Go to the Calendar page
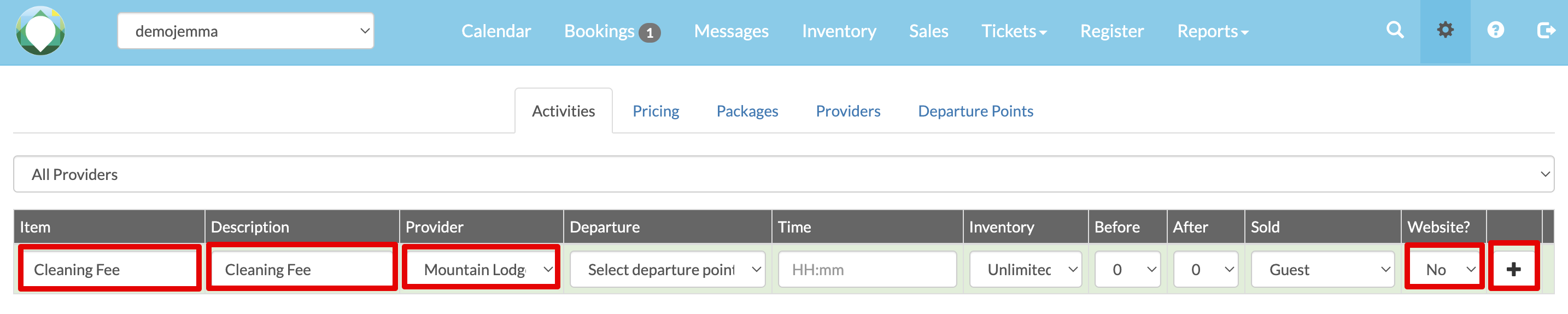 click(x=495, y=31)
